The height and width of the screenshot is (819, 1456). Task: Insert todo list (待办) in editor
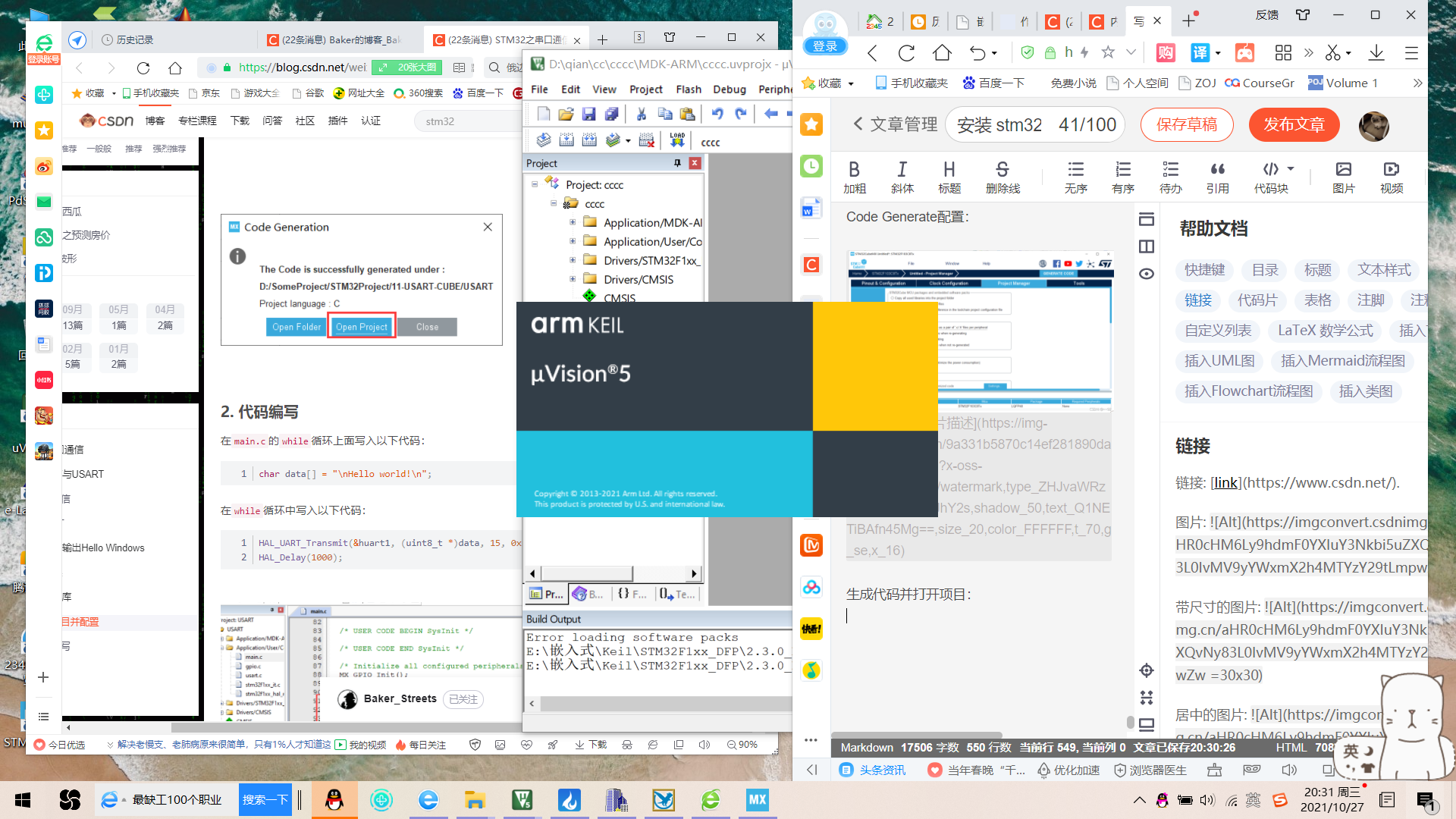pos(1170,177)
